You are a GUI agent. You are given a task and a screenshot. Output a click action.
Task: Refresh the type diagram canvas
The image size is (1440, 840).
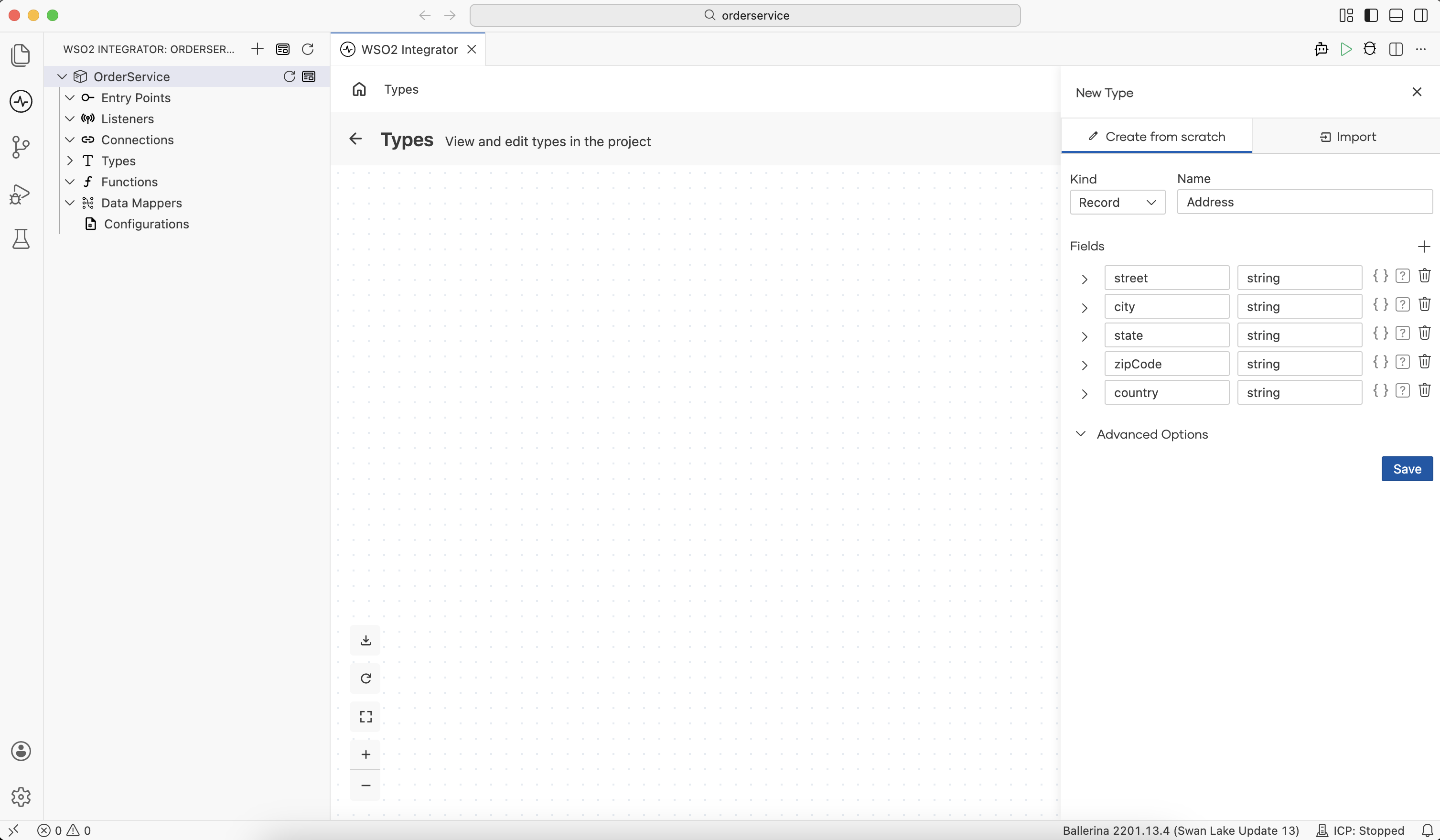pos(365,678)
